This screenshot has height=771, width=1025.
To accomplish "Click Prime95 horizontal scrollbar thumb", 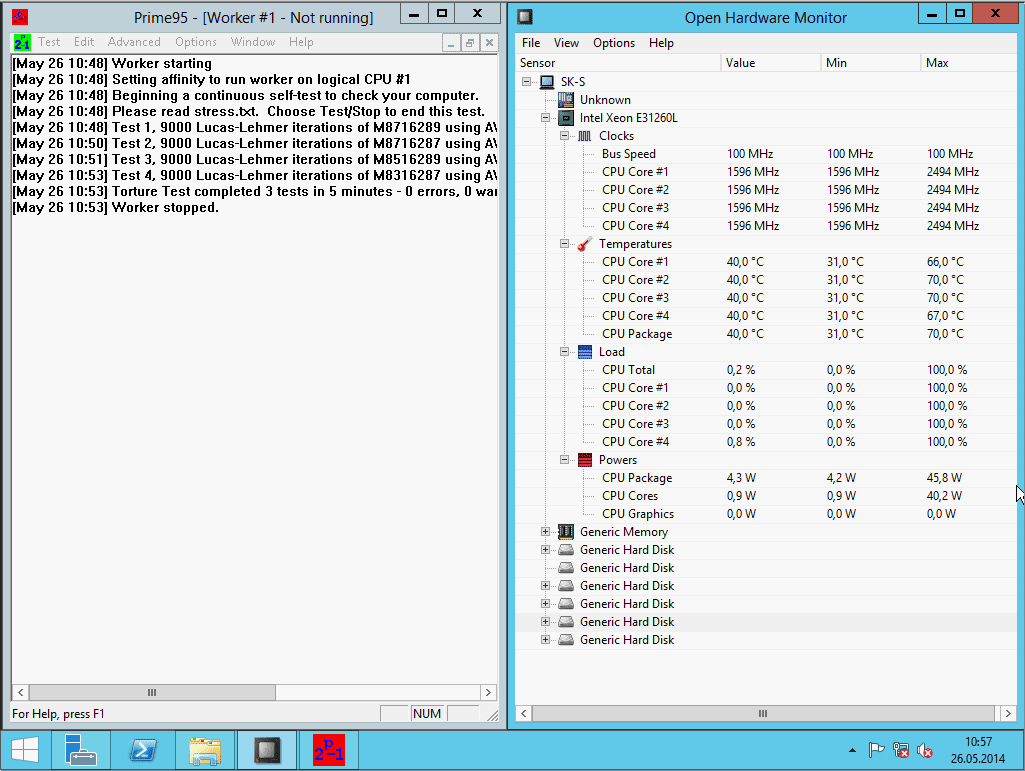I will coord(152,693).
